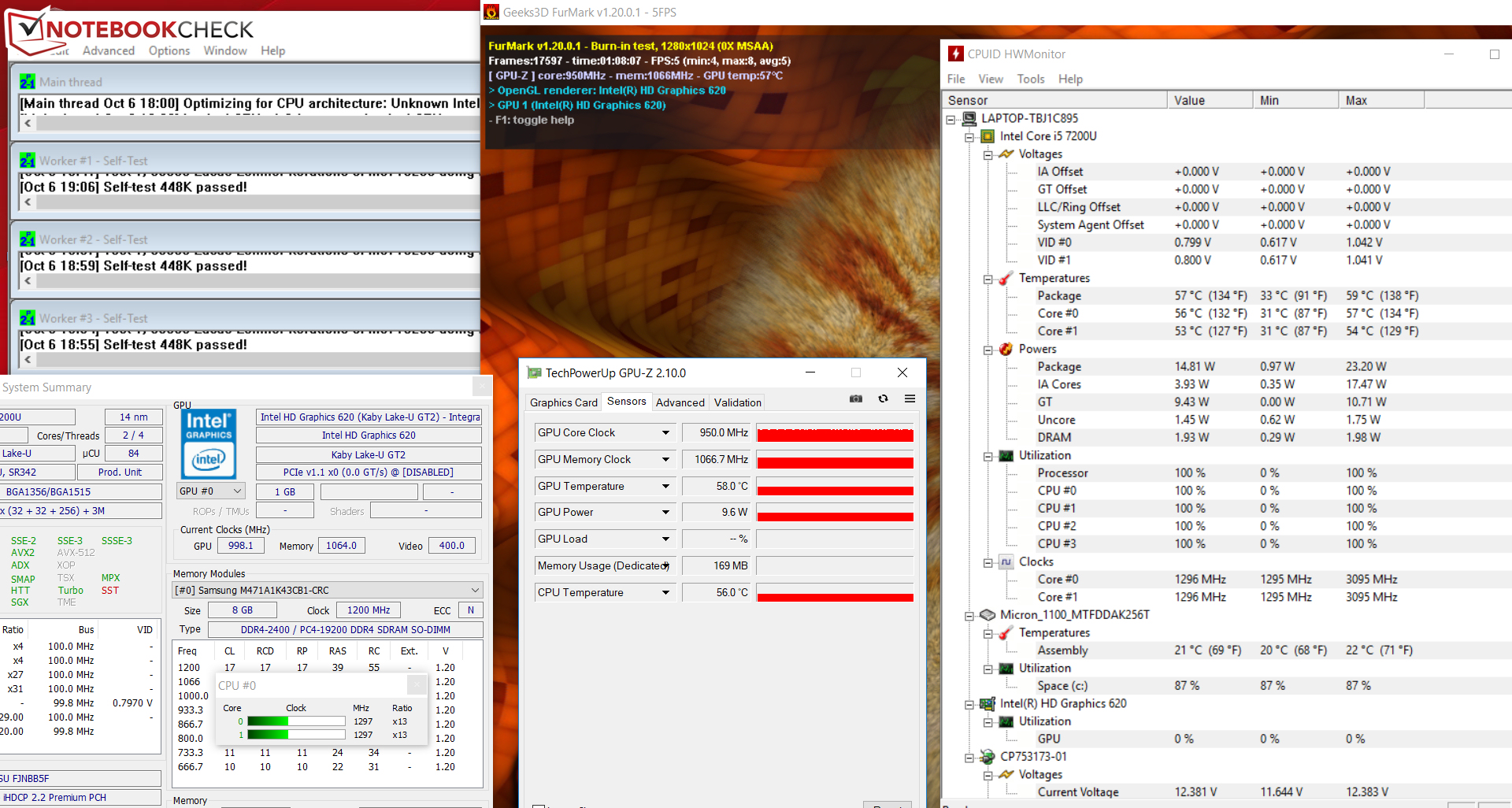Open the GPU Power sensor dropdown

pyautogui.click(x=665, y=512)
